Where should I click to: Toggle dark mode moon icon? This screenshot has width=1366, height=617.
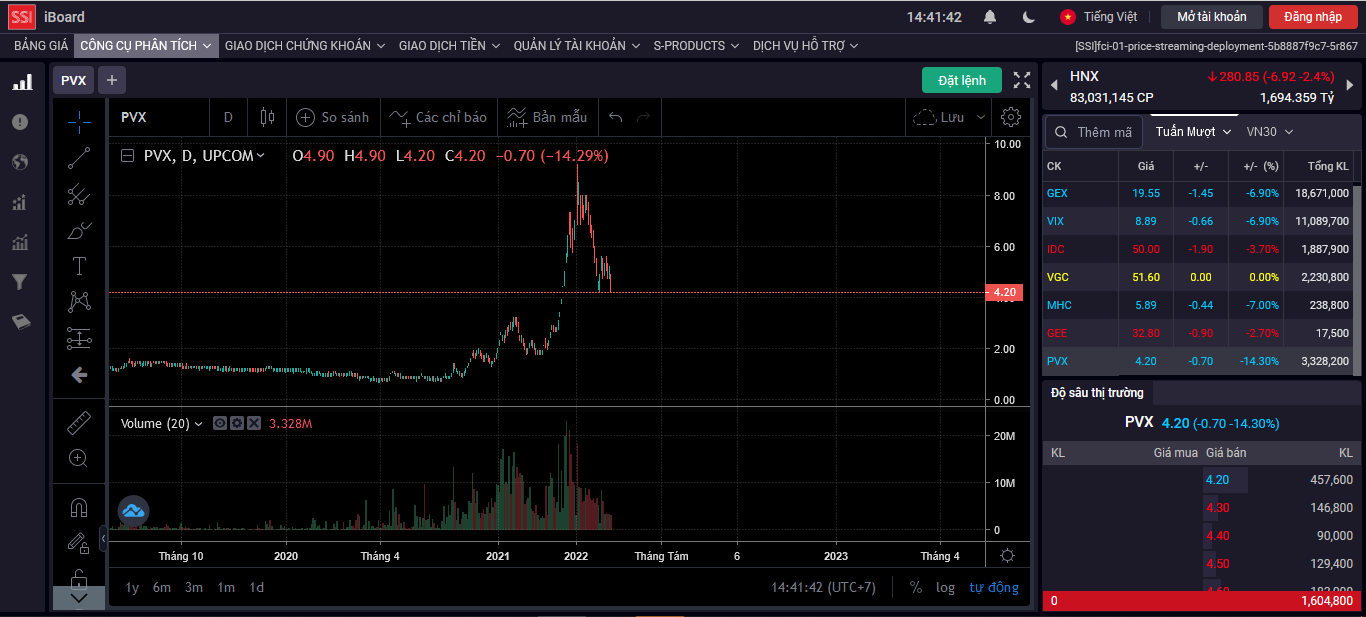tap(1029, 17)
